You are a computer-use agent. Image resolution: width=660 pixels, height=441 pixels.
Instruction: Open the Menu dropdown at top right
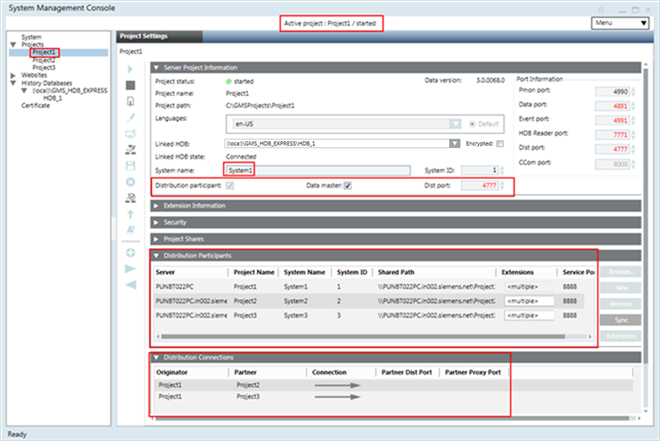612,21
